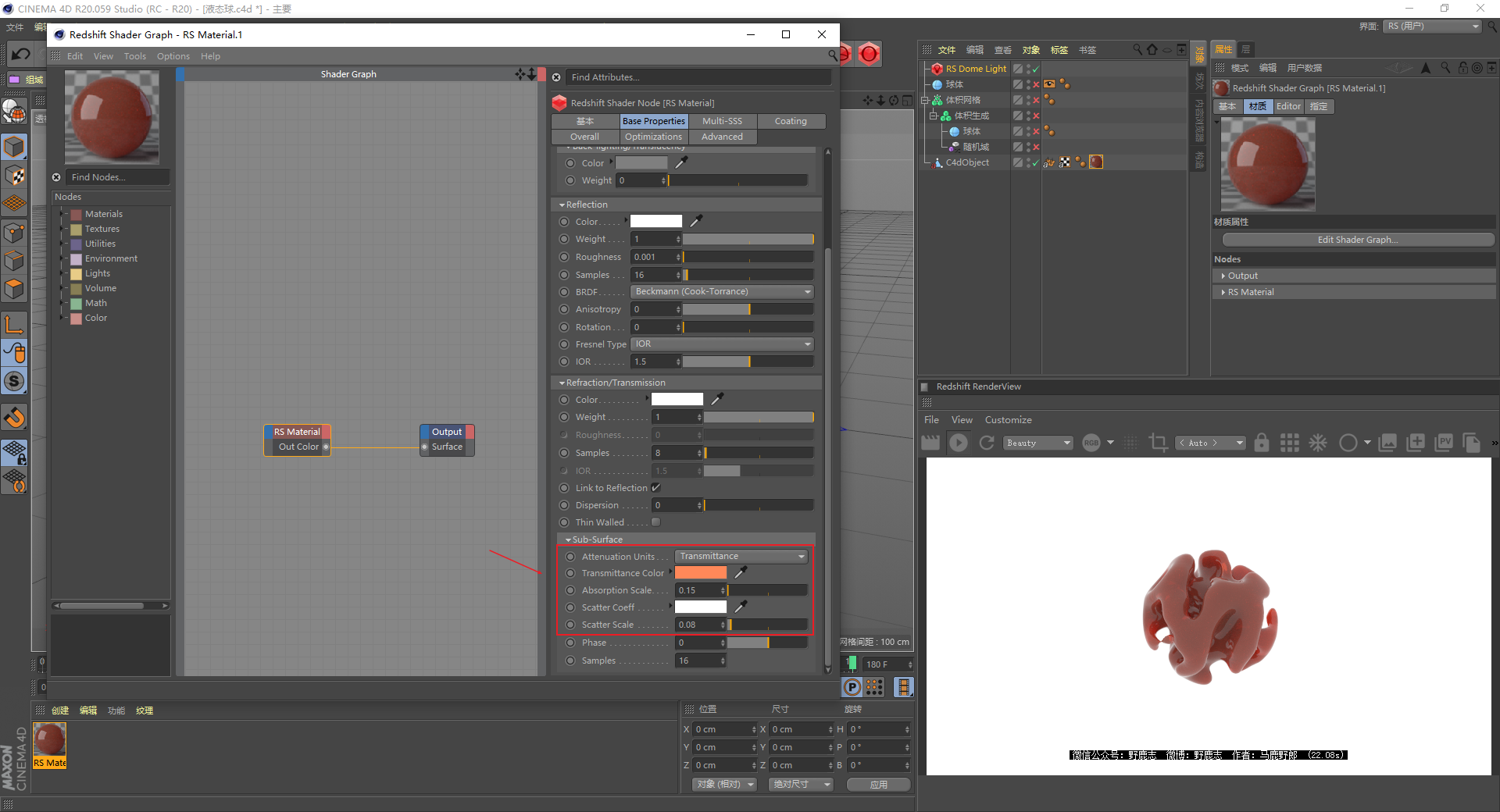This screenshot has height=812, width=1500.
Task: Toggle RS Dome Light enable checkmark
Action: point(1036,69)
